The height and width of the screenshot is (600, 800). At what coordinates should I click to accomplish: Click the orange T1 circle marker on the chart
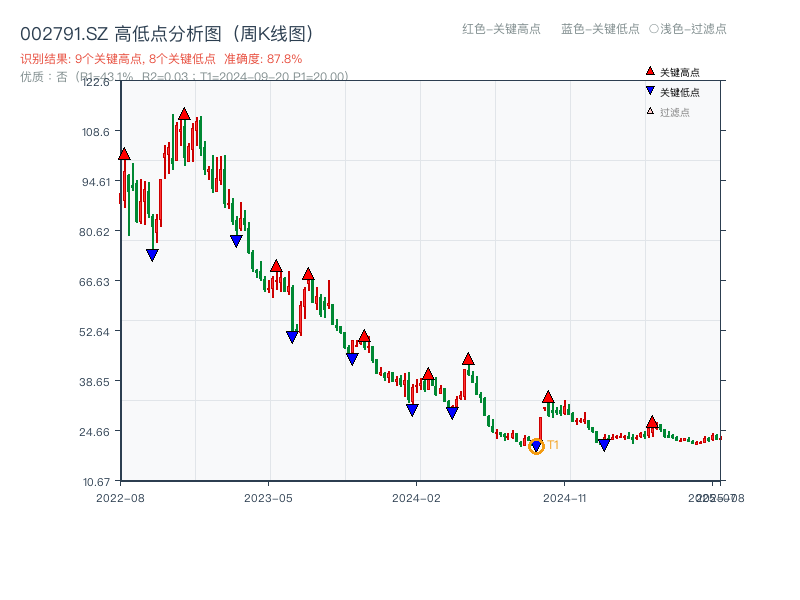[x=536, y=446]
